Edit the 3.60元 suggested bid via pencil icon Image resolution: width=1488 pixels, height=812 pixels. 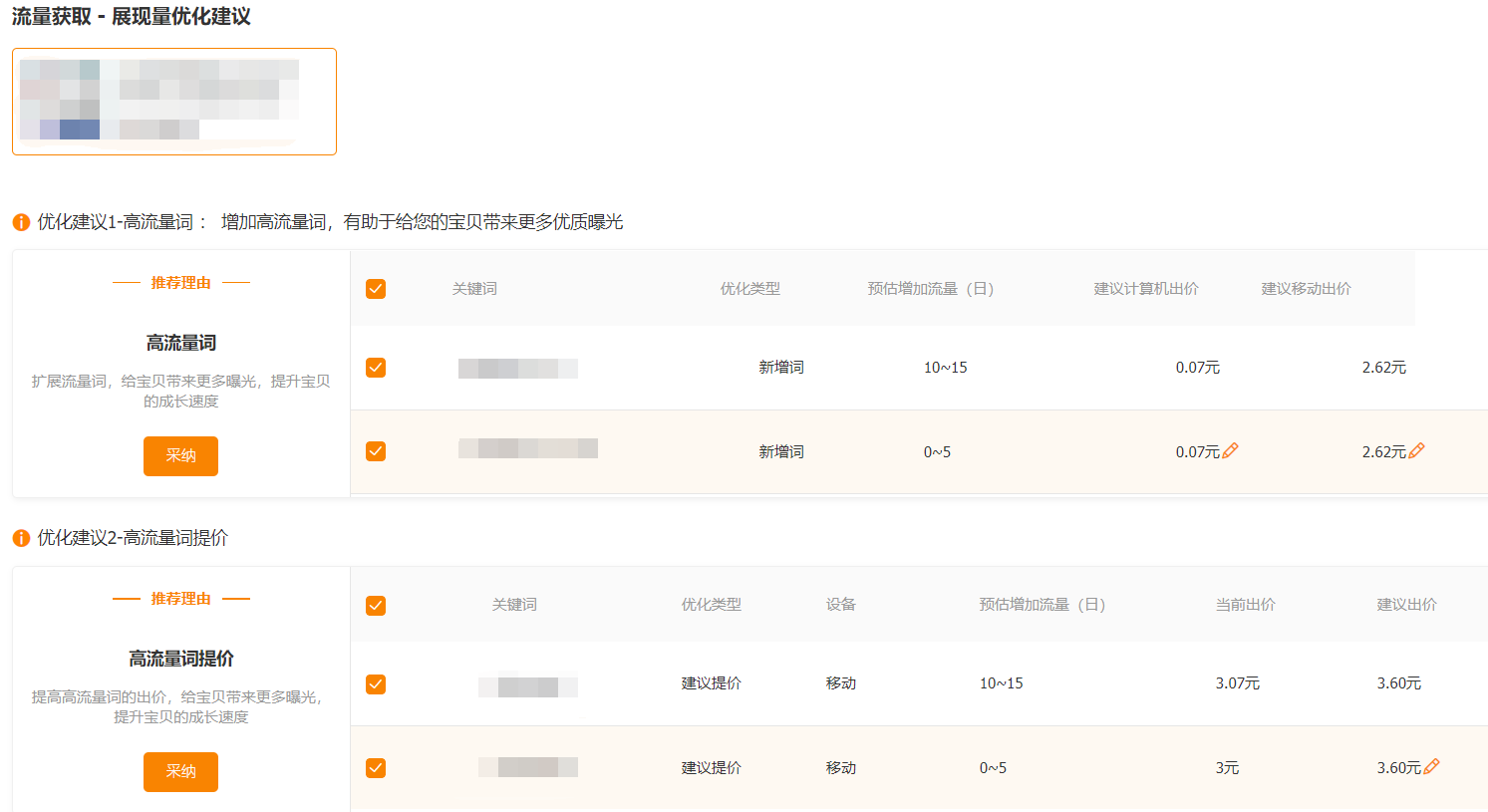tap(1431, 767)
